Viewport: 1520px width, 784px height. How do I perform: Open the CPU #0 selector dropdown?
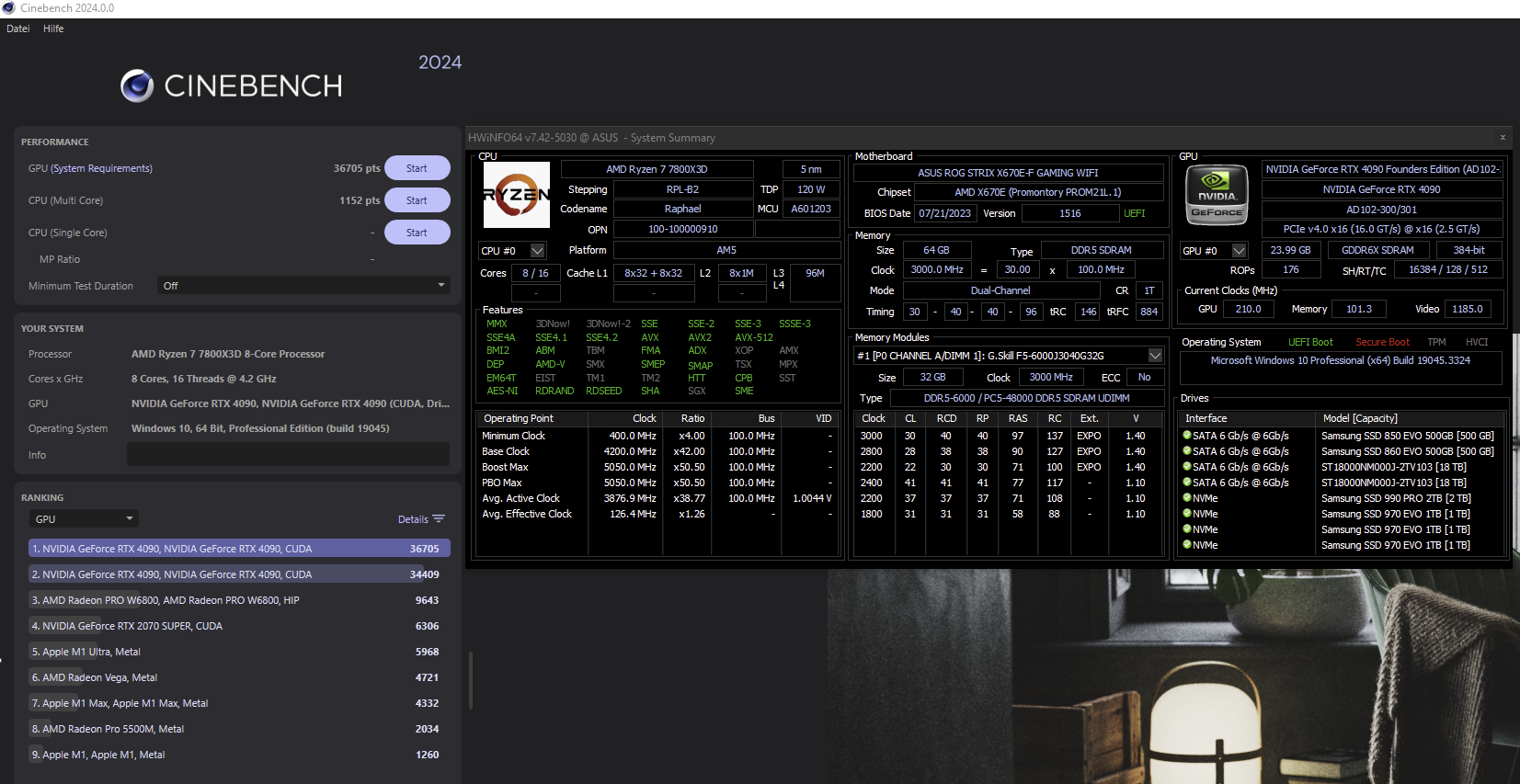click(x=513, y=251)
